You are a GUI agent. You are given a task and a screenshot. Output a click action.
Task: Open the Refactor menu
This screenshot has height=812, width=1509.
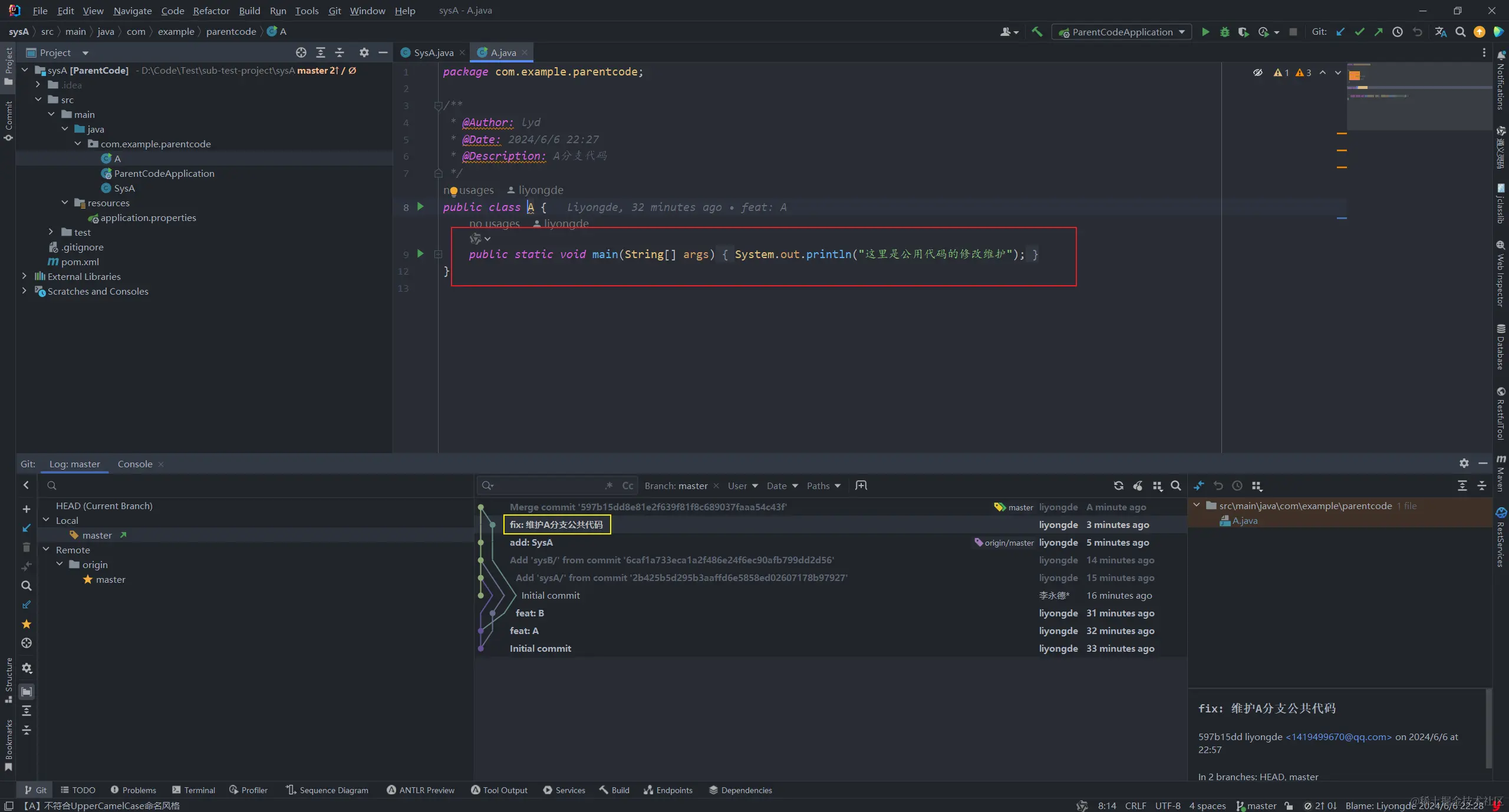point(211,11)
